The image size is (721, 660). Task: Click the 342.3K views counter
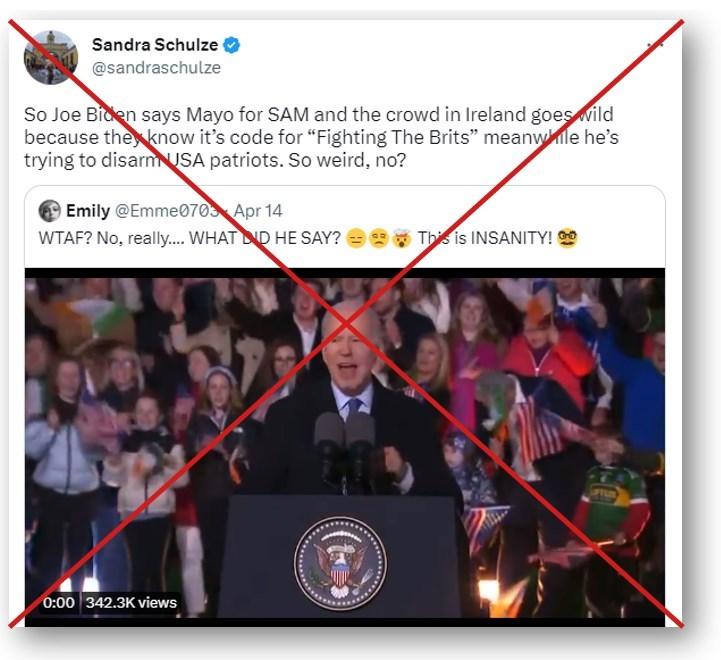pos(131,603)
